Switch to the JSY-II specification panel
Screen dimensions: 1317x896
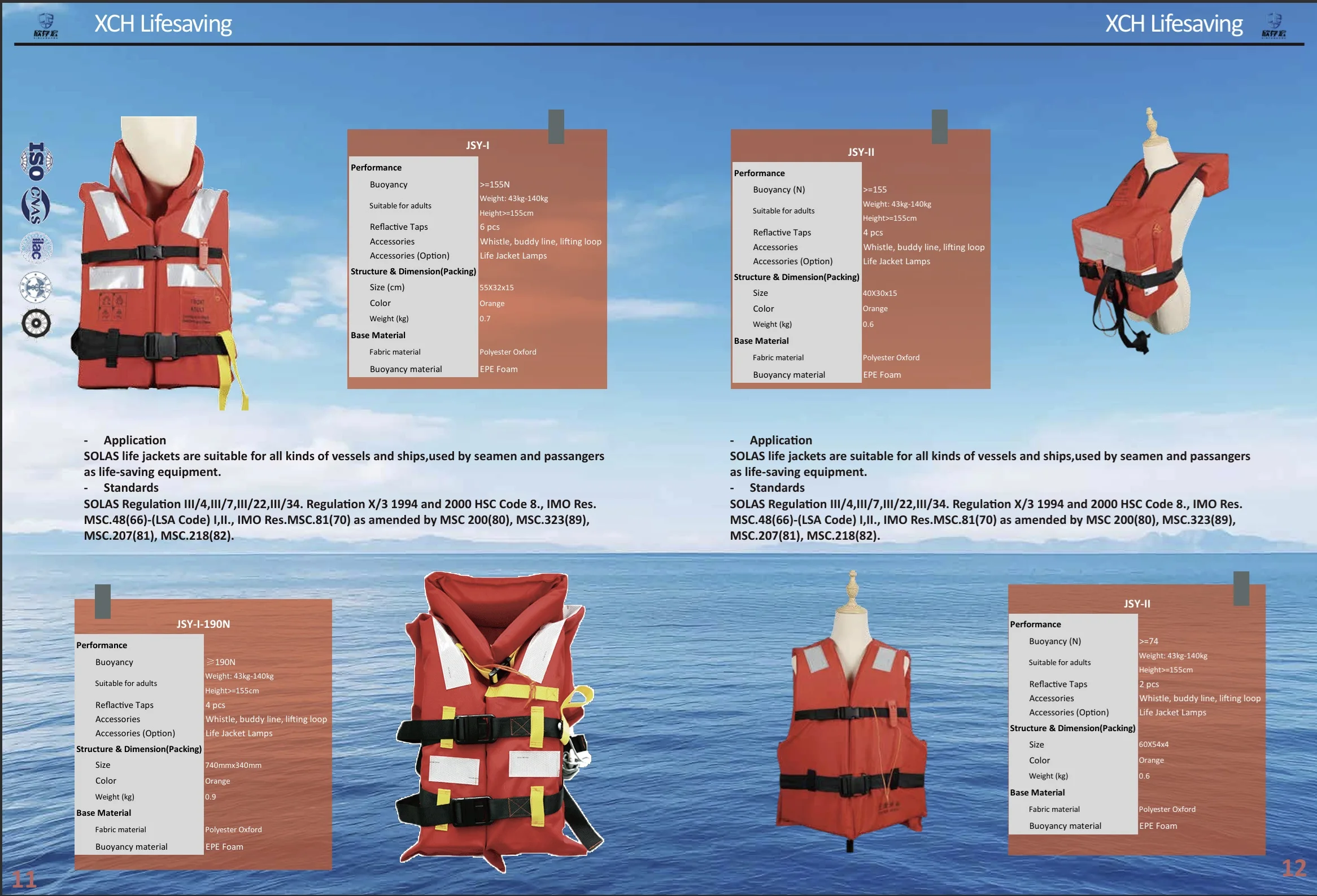861,152
